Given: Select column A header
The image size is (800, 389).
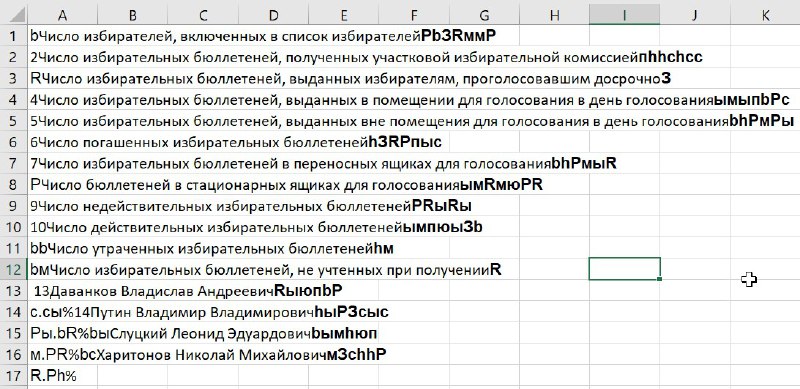Looking at the screenshot, I should 62,15.
